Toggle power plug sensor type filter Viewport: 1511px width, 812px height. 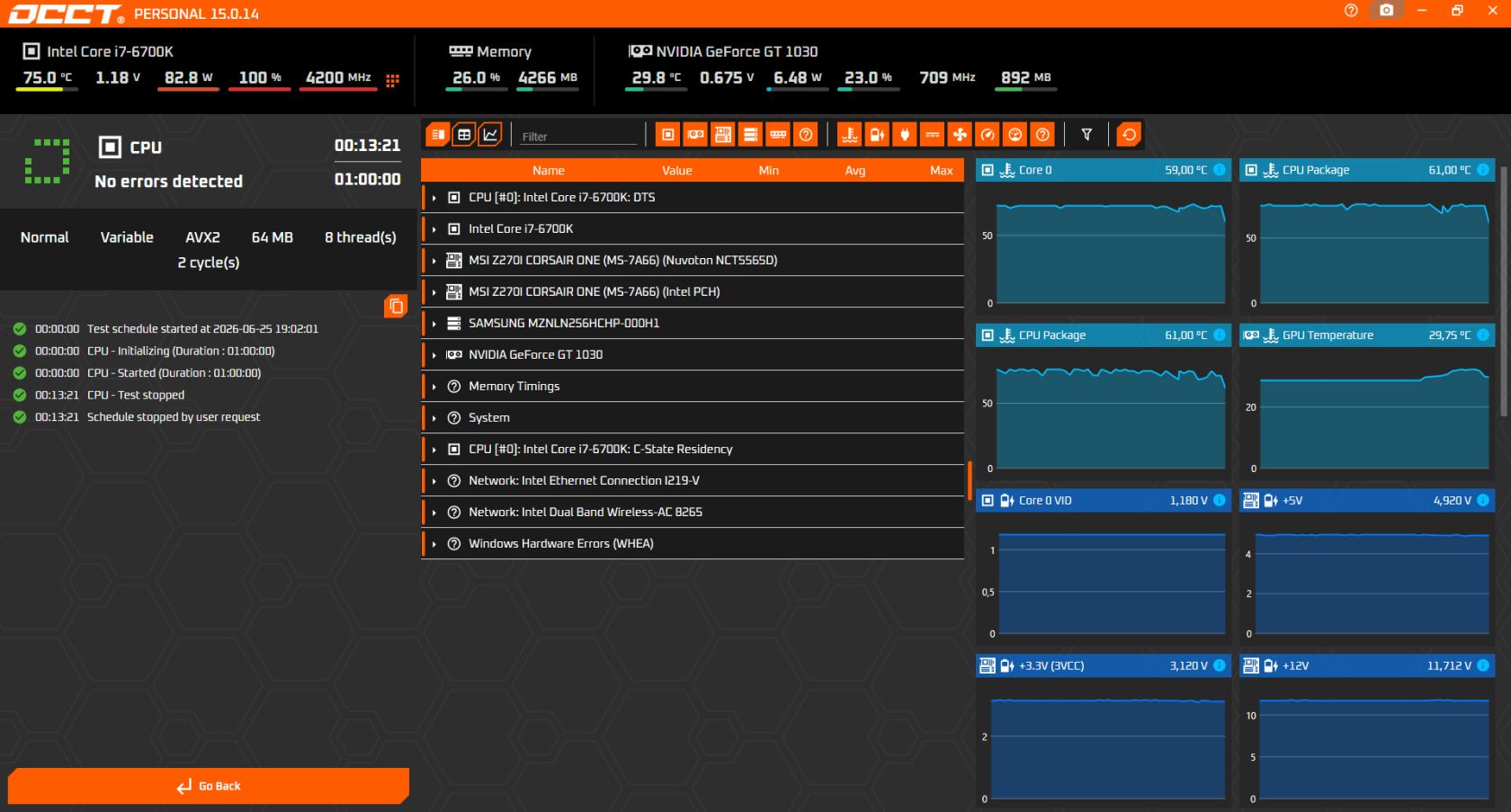point(905,135)
